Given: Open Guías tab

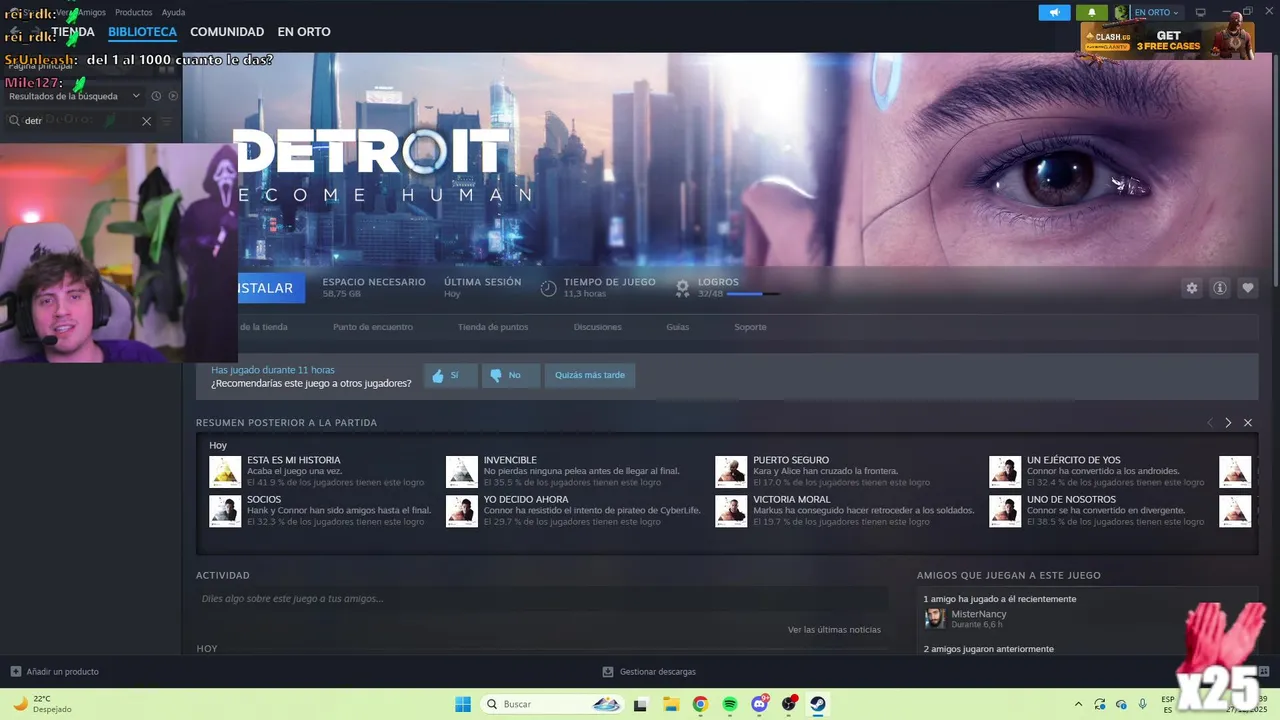Looking at the screenshot, I should (678, 327).
